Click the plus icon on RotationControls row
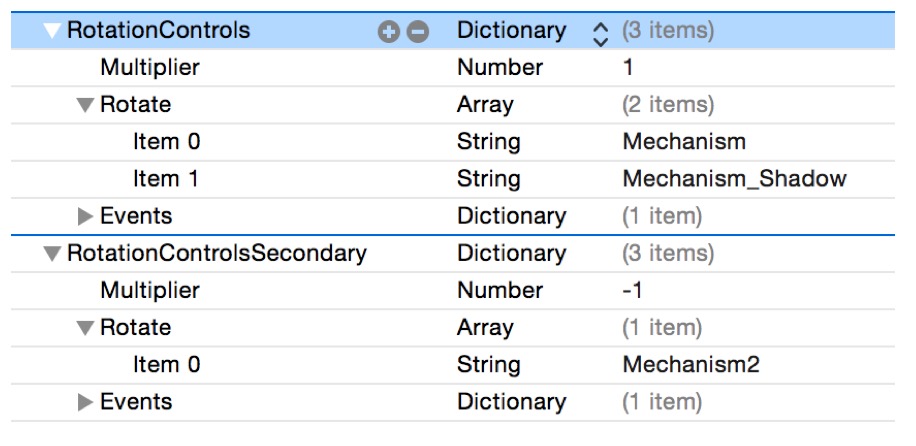The height and width of the screenshot is (446, 916). pyautogui.click(x=389, y=32)
